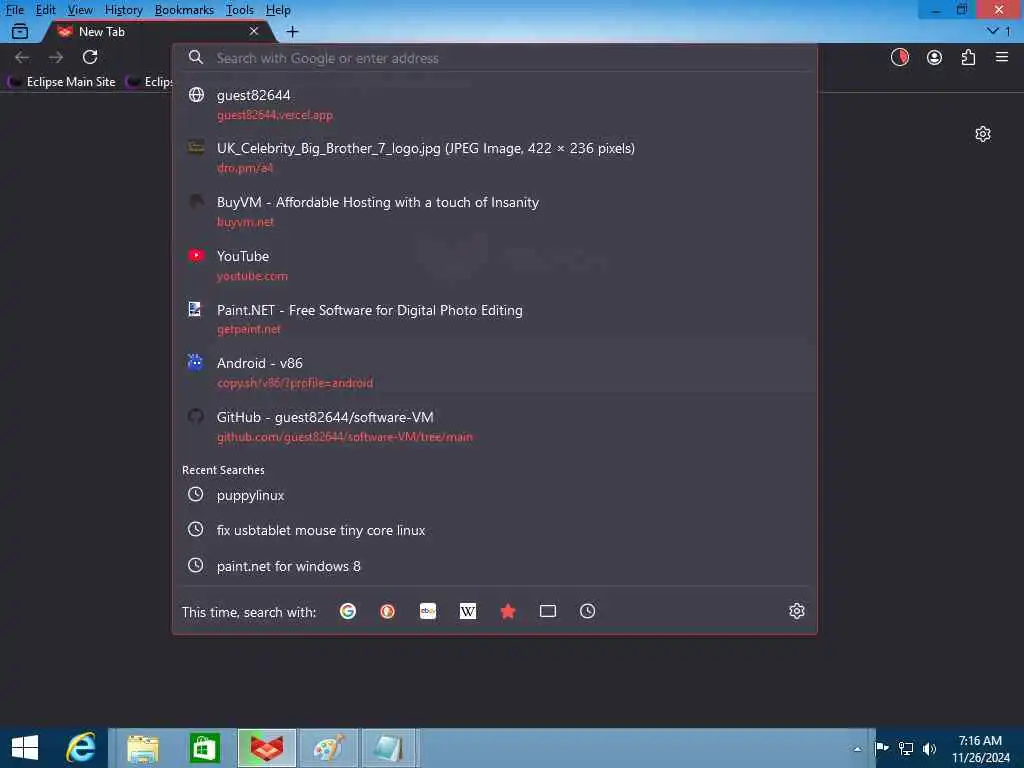Close the New Tab tab
This screenshot has height=768, width=1024.
(254, 31)
